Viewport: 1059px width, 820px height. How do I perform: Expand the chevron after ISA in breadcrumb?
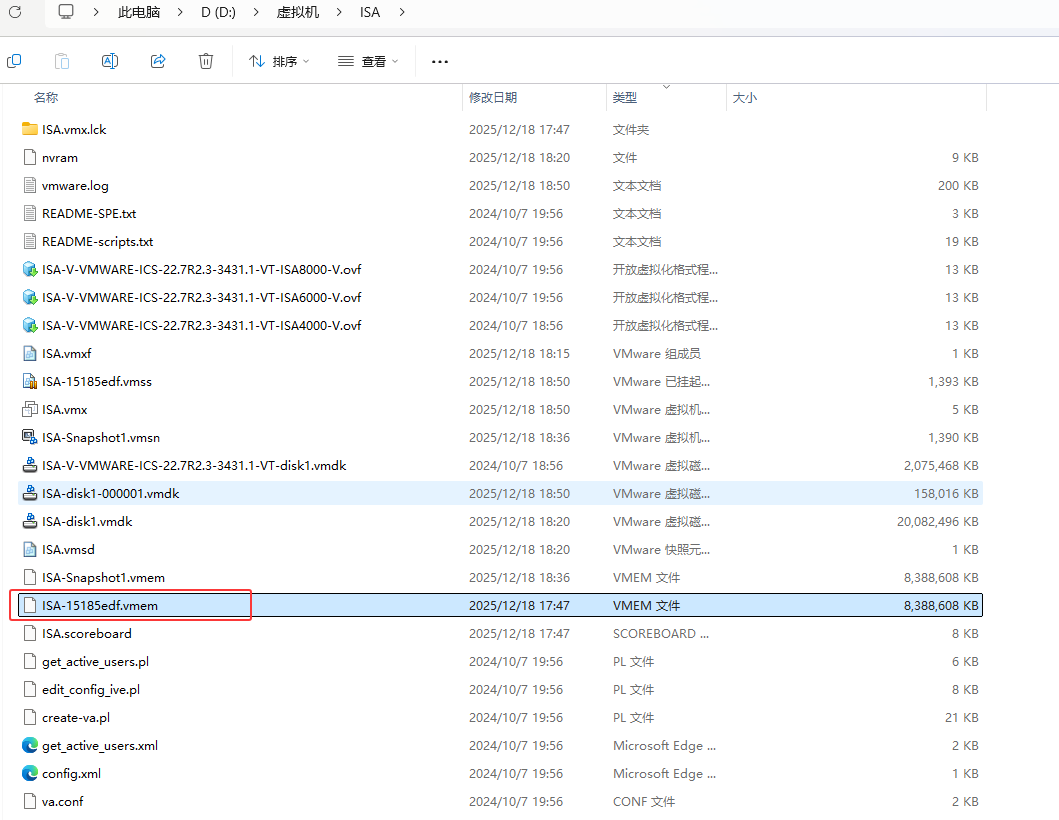click(x=402, y=12)
